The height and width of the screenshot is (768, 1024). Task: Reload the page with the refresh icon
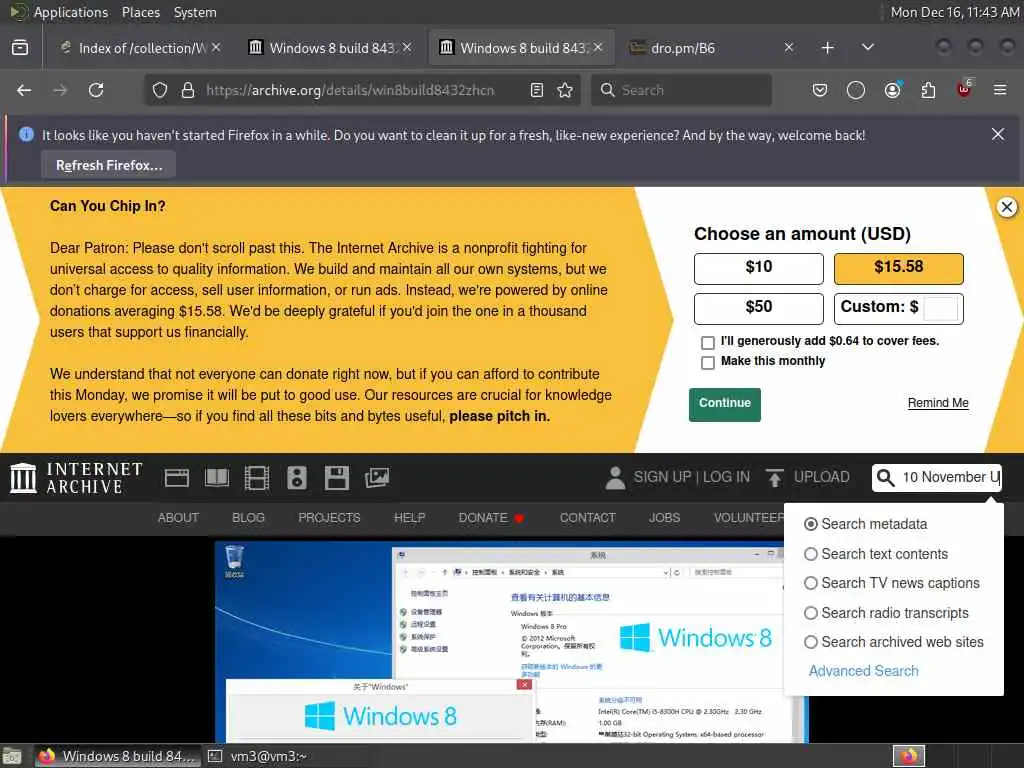pyautogui.click(x=96, y=90)
